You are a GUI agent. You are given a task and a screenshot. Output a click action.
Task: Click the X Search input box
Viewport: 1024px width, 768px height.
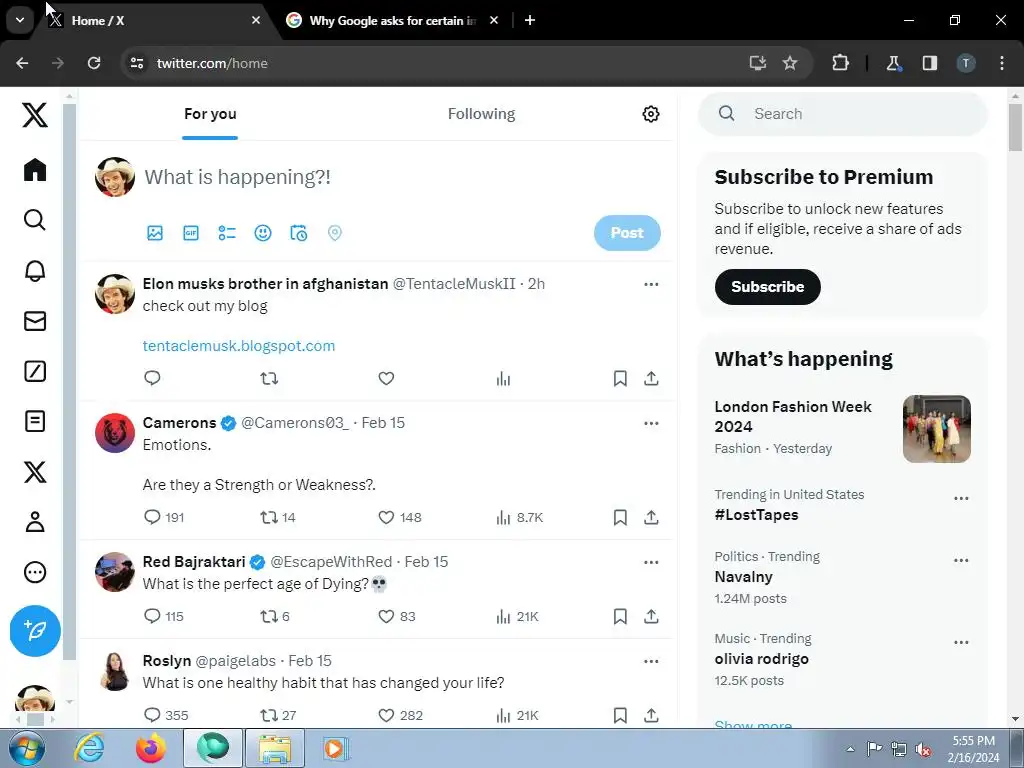click(842, 114)
